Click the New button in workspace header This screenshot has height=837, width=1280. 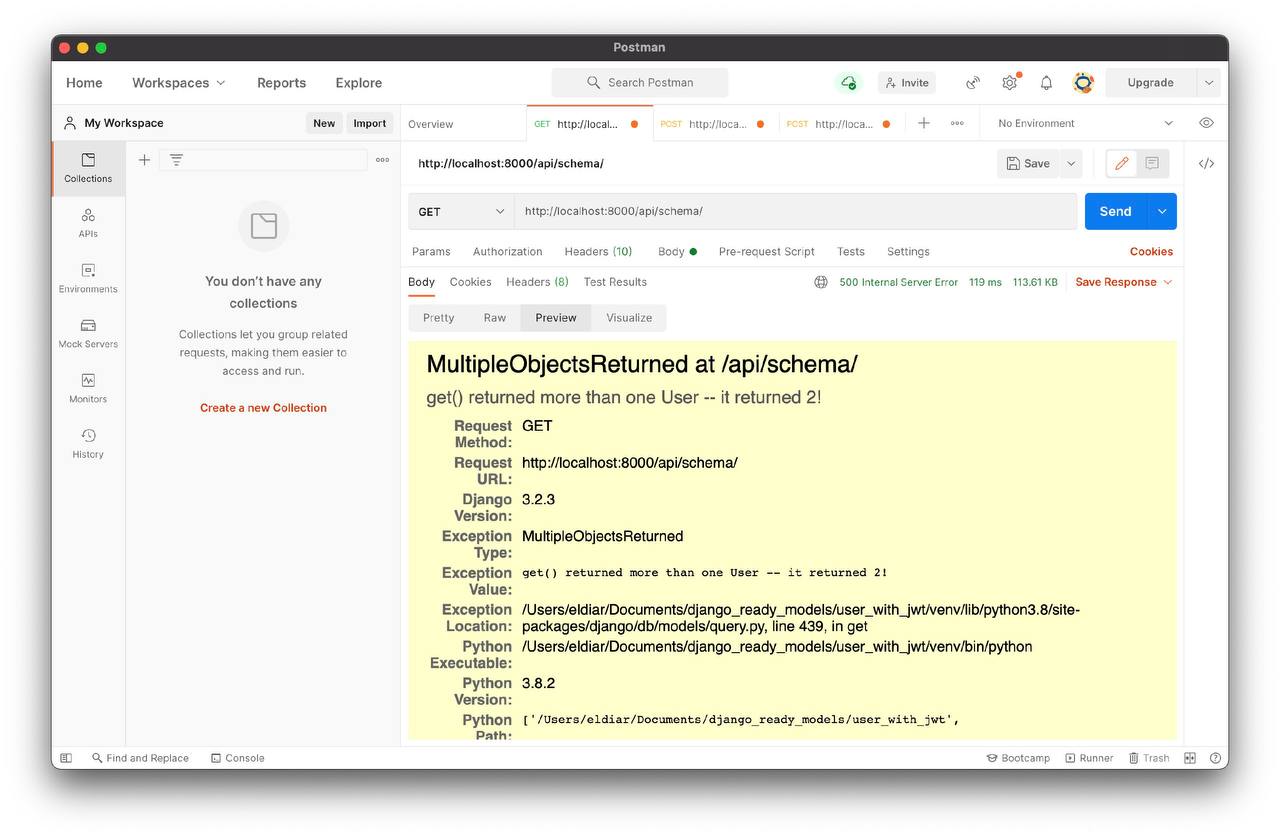tap(324, 123)
